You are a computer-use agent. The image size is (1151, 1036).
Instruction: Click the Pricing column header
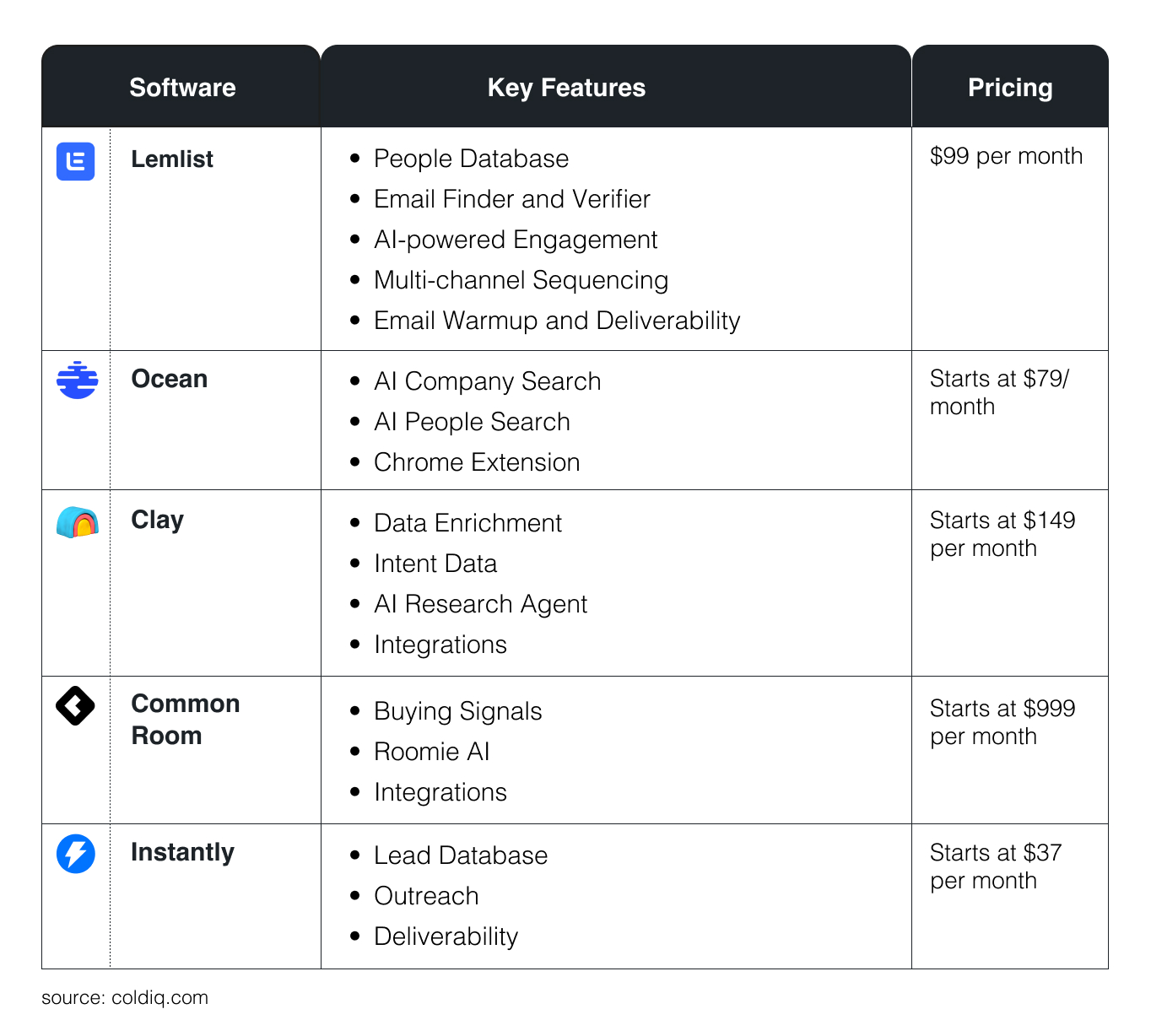pyautogui.click(x=1010, y=88)
